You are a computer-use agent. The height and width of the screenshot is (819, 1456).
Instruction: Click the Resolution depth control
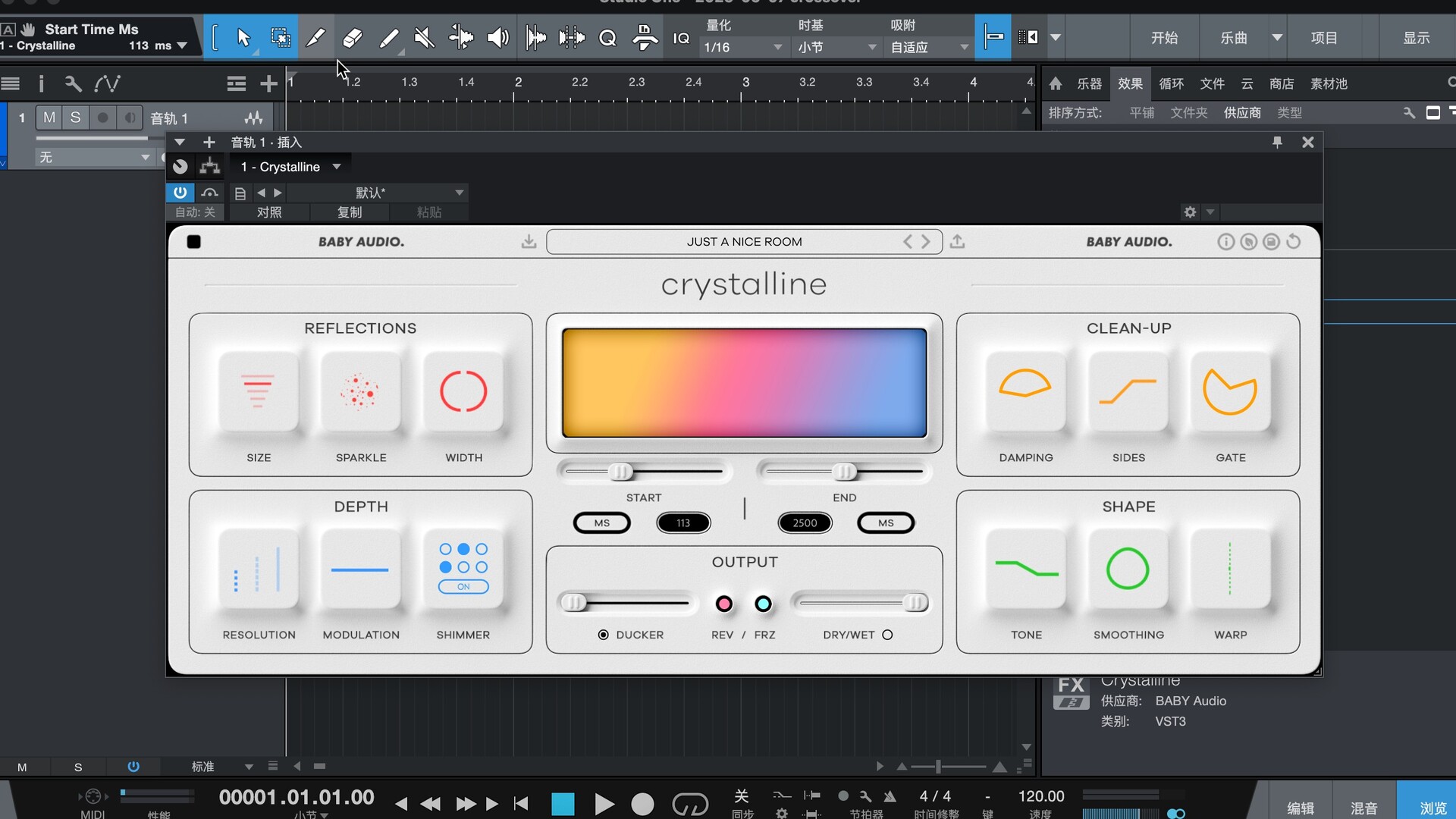[259, 569]
